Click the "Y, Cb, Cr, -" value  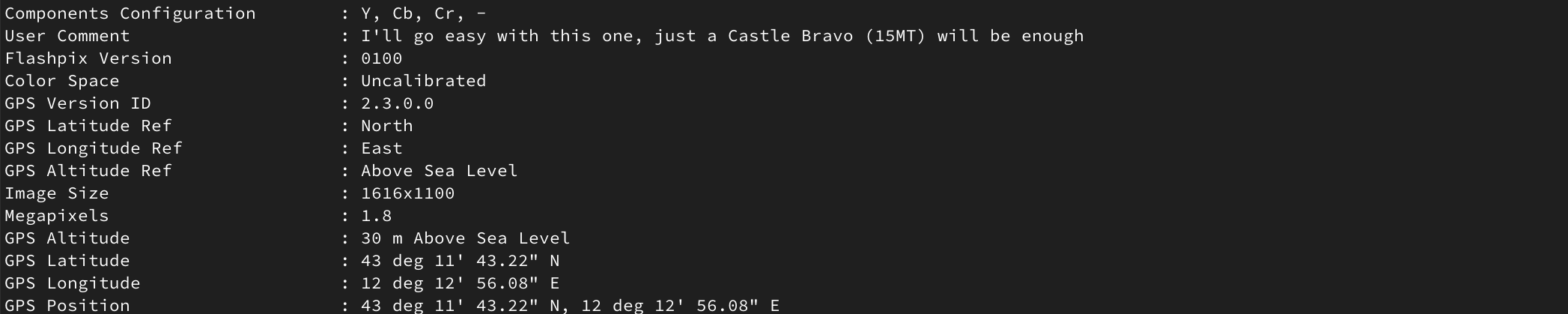coord(424,13)
